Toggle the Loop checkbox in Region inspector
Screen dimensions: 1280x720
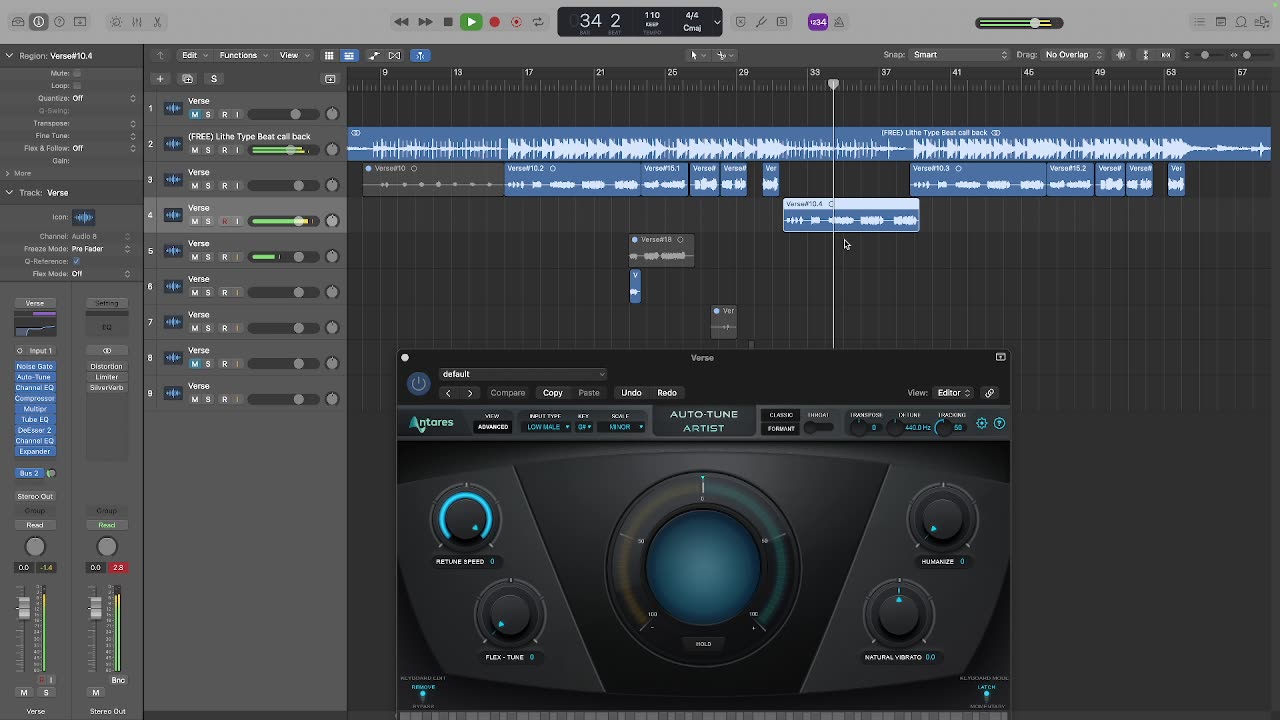pyautogui.click(x=77, y=86)
